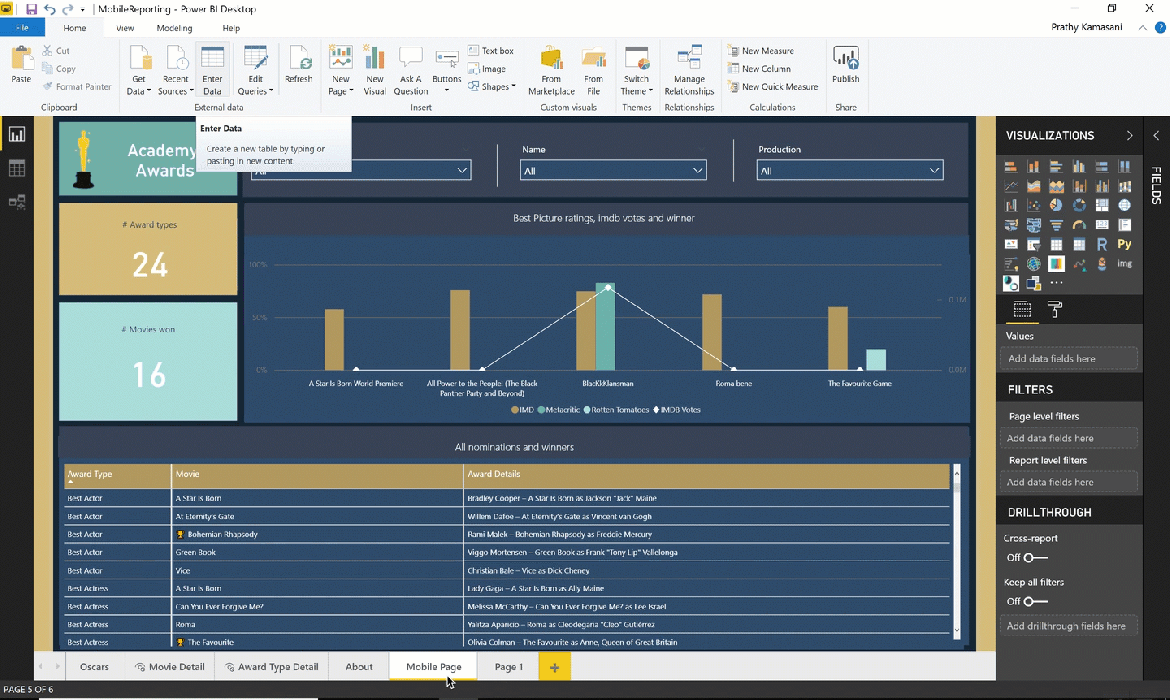Select the '# Movies won' card showing 16

148,361
